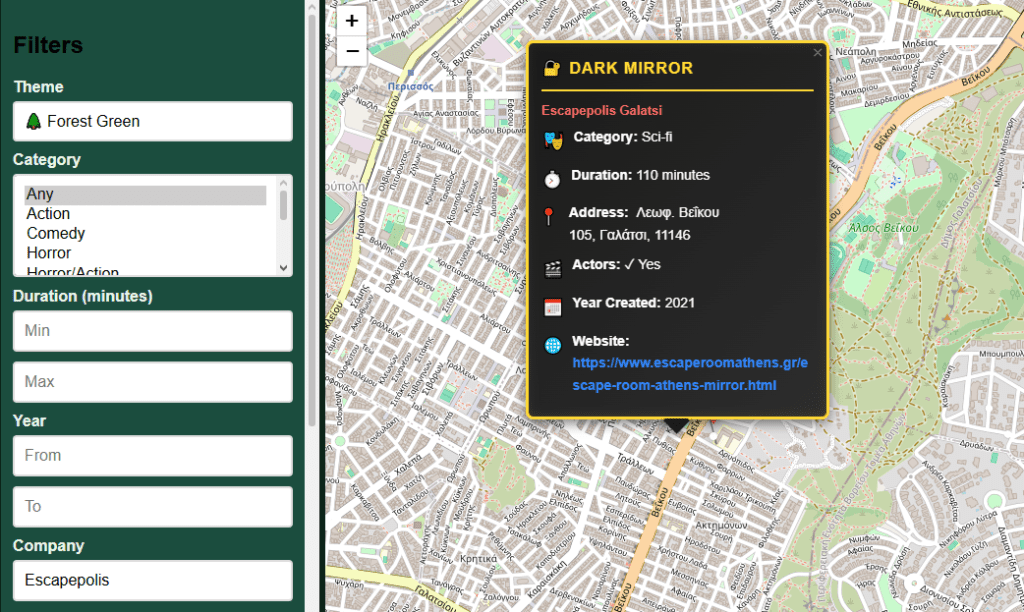
Task: Select Horror in the Category list
Action: click(x=48, y=253)
